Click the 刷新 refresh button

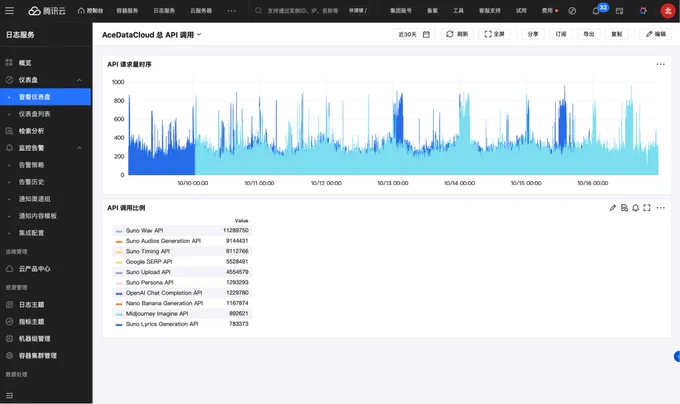click(457, 34)
